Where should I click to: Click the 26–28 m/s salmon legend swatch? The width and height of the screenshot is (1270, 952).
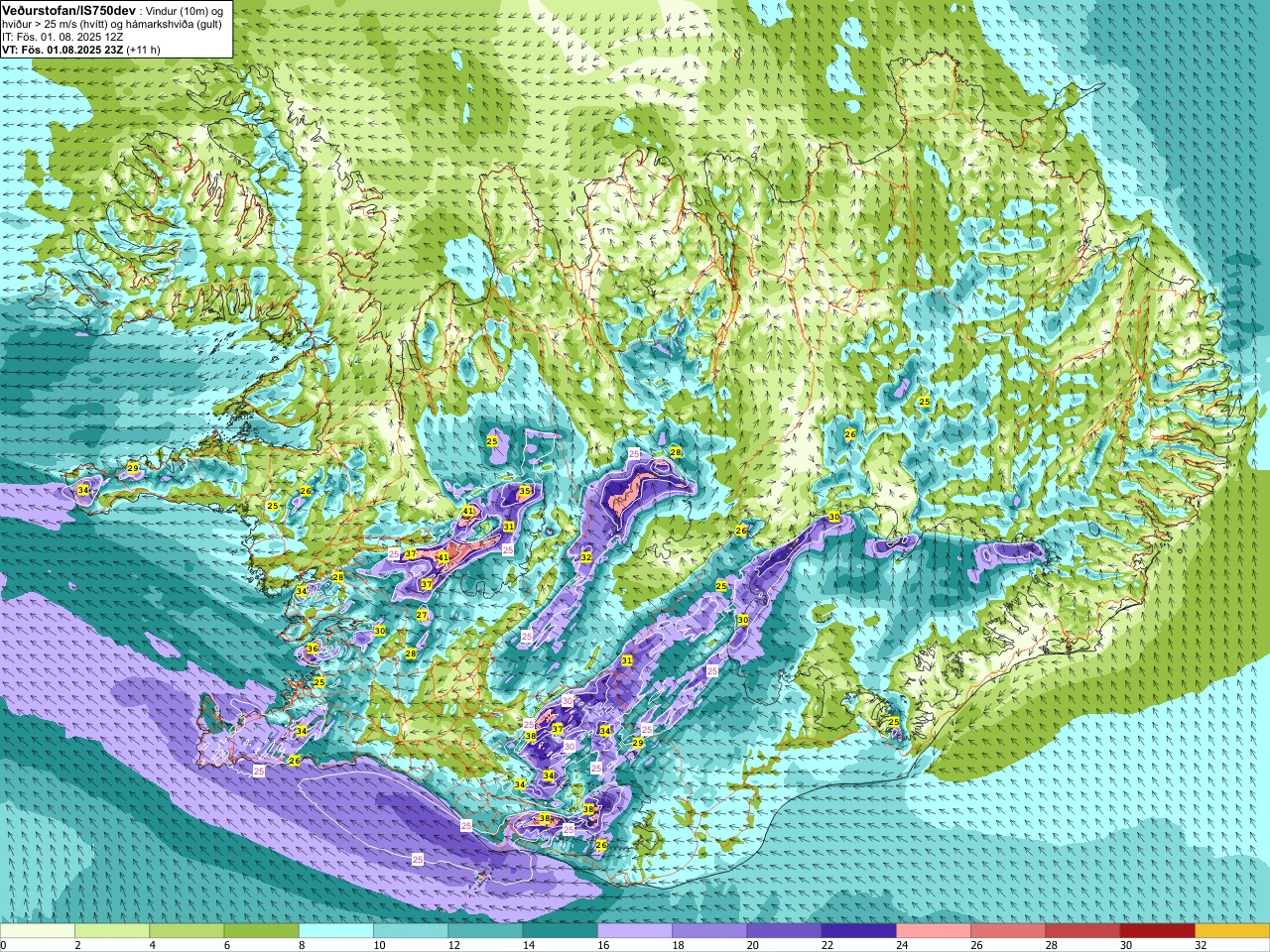click(1008, 931)
